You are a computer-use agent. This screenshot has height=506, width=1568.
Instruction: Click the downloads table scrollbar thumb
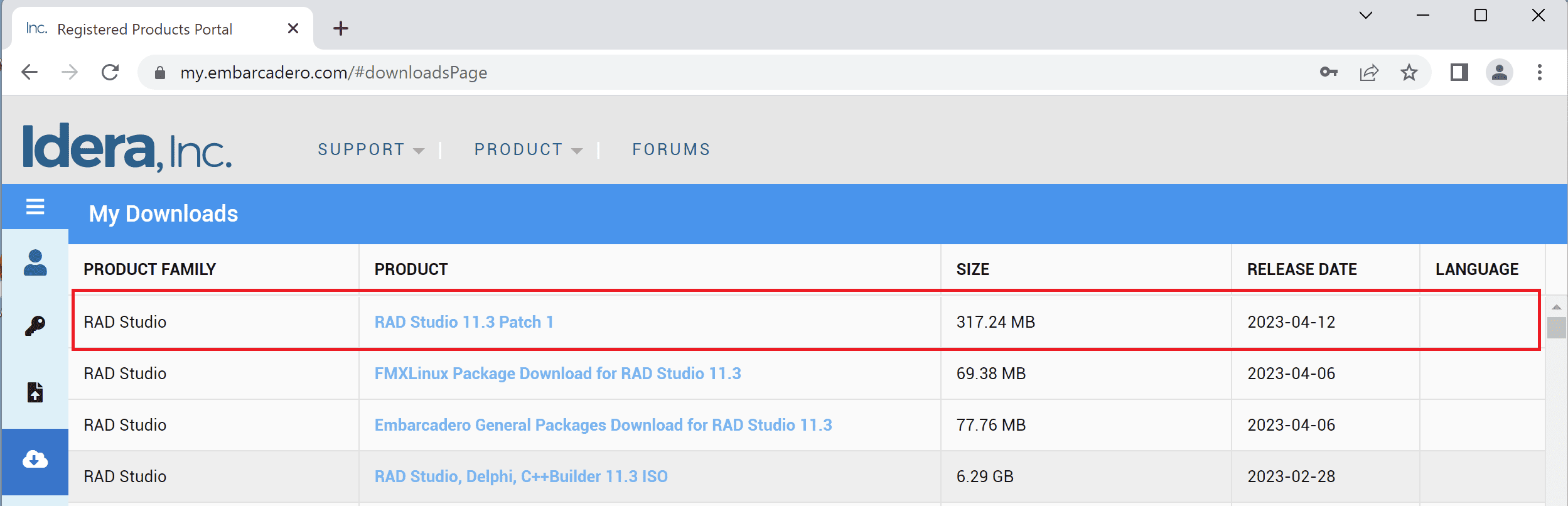tap(1556, 328)
